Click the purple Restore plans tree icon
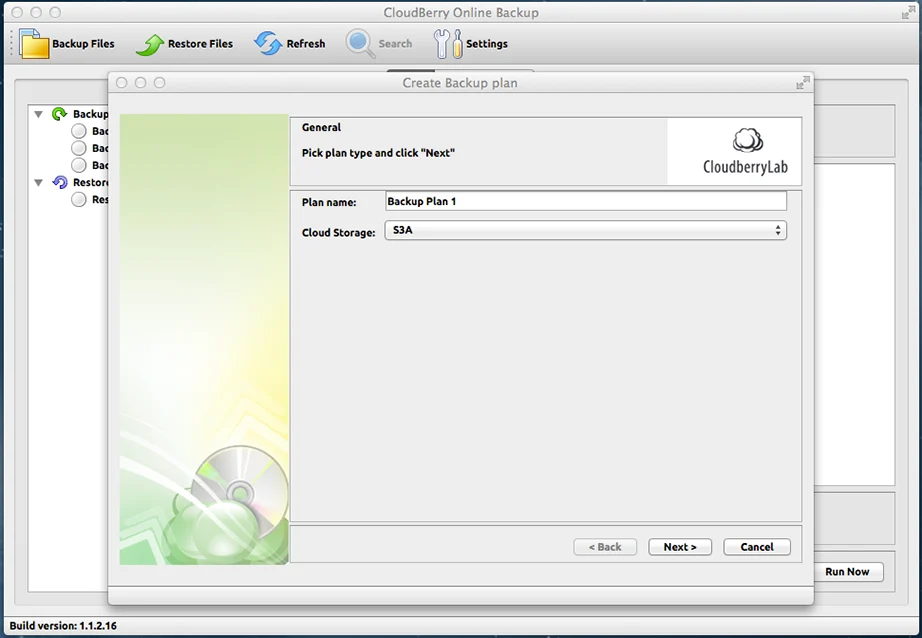 point(60,182)
